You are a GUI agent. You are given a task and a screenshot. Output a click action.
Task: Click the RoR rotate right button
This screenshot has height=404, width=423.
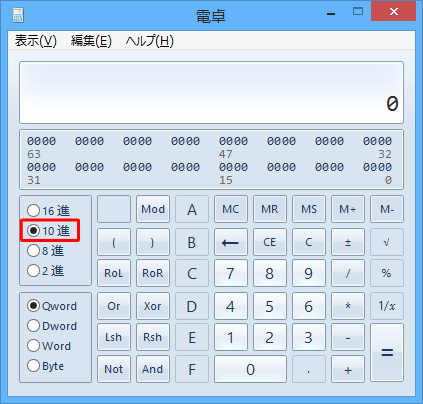click(x=153, y=273)
